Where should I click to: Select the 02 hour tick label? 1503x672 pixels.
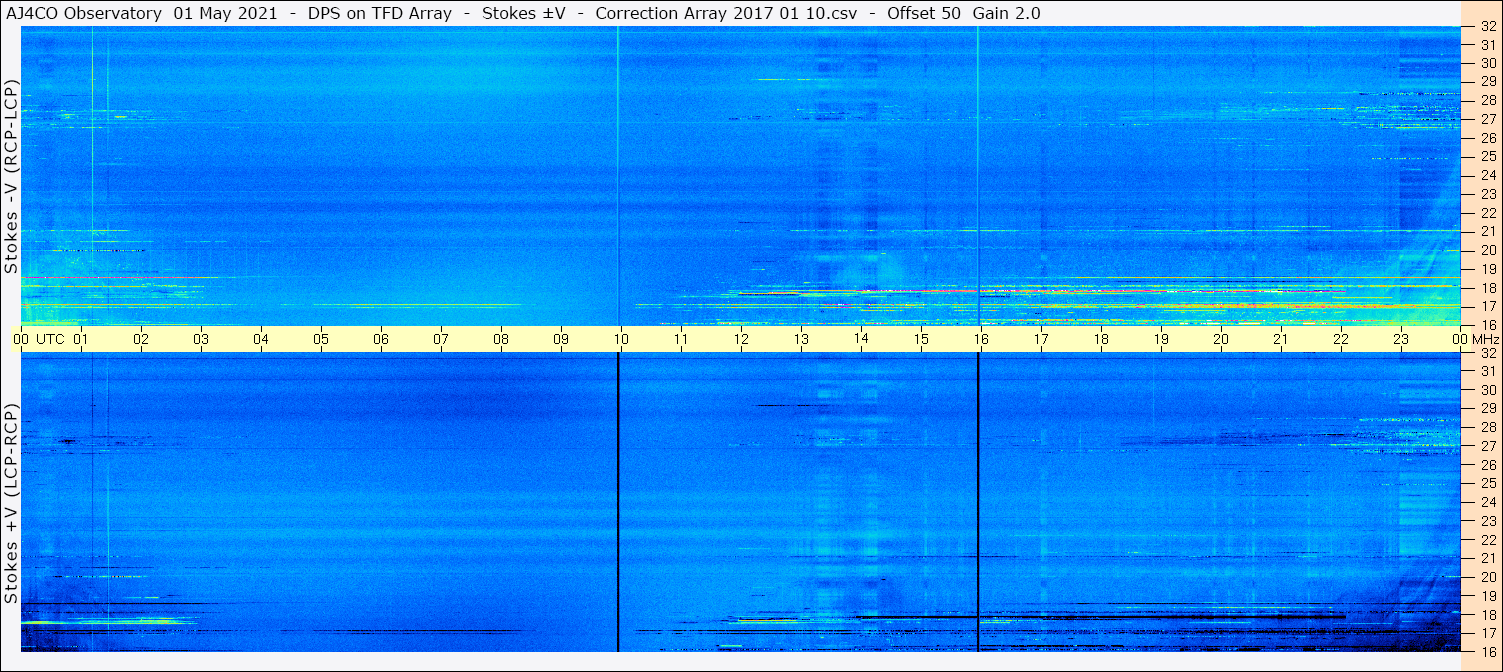[x=141, y=339]
